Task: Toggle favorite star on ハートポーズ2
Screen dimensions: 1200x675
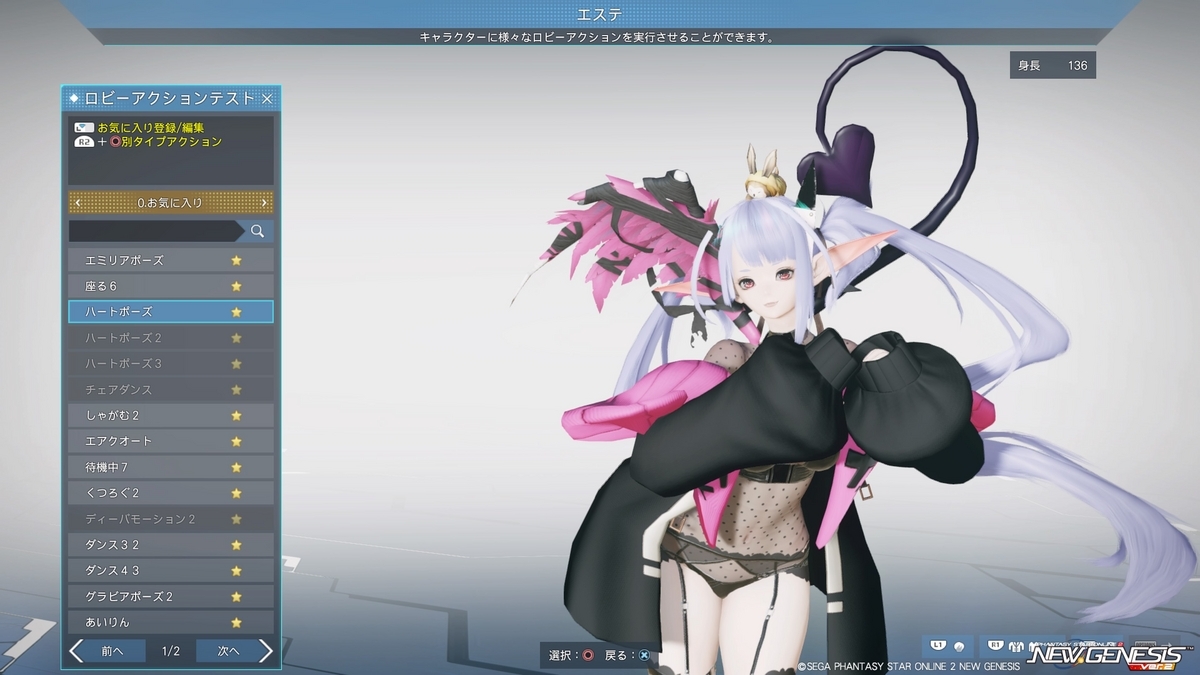Action: [236, 338]
